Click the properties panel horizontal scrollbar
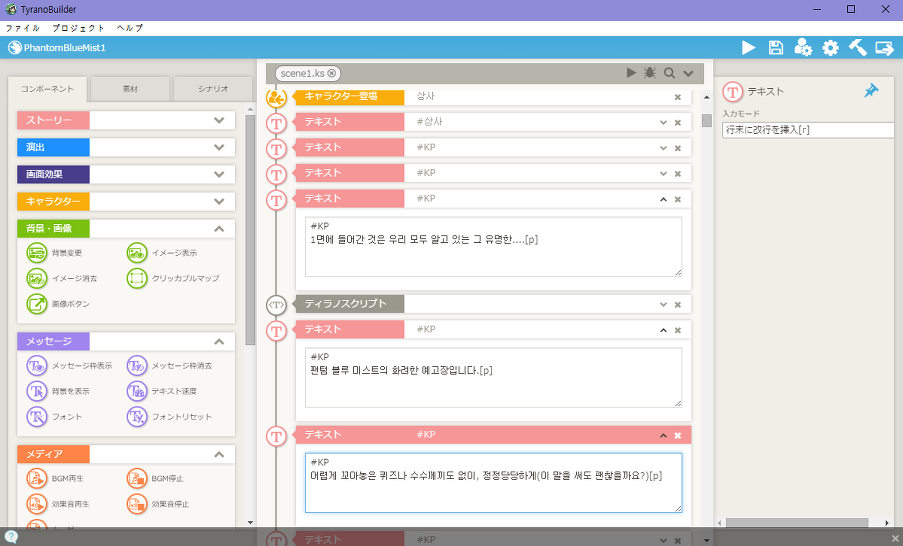The width and height of the screenshot is (903, 546). (x=796, y=522)
